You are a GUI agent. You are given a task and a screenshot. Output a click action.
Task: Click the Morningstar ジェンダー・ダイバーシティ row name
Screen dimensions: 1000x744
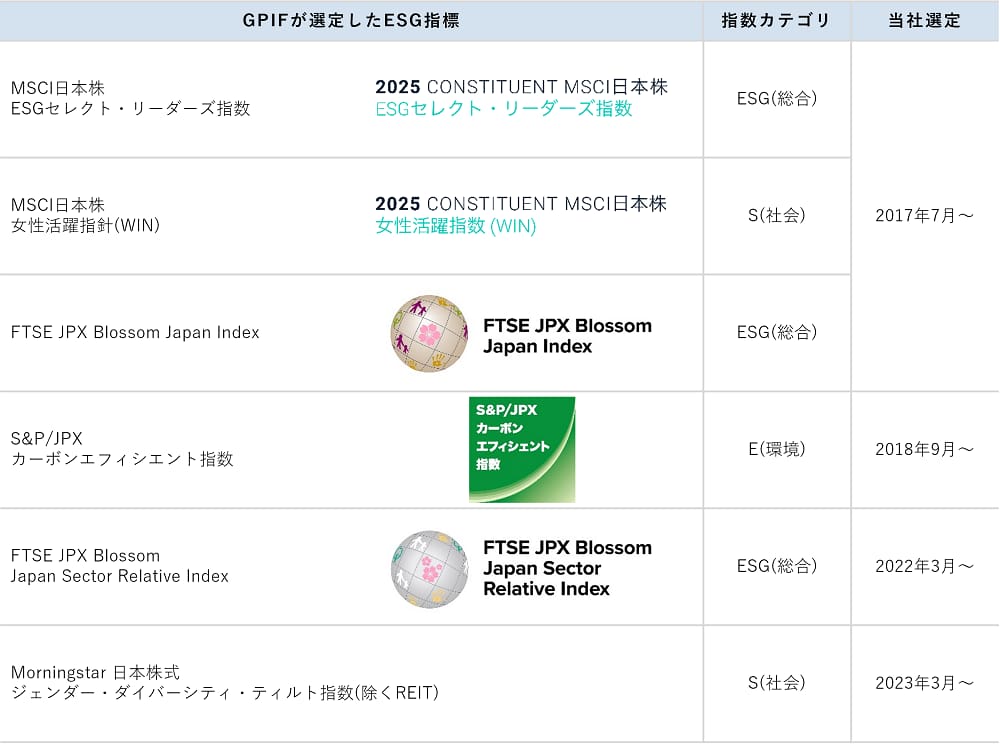(x=224, y=682)
